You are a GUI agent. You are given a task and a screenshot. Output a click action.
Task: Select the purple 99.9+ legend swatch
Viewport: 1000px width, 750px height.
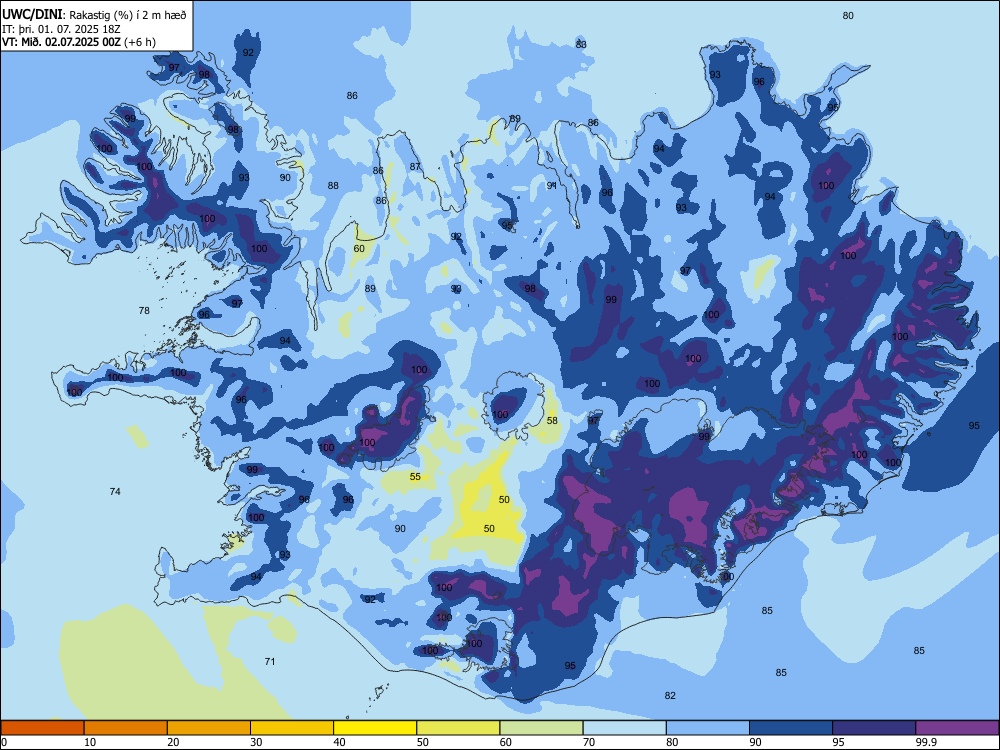click(957, 728)
